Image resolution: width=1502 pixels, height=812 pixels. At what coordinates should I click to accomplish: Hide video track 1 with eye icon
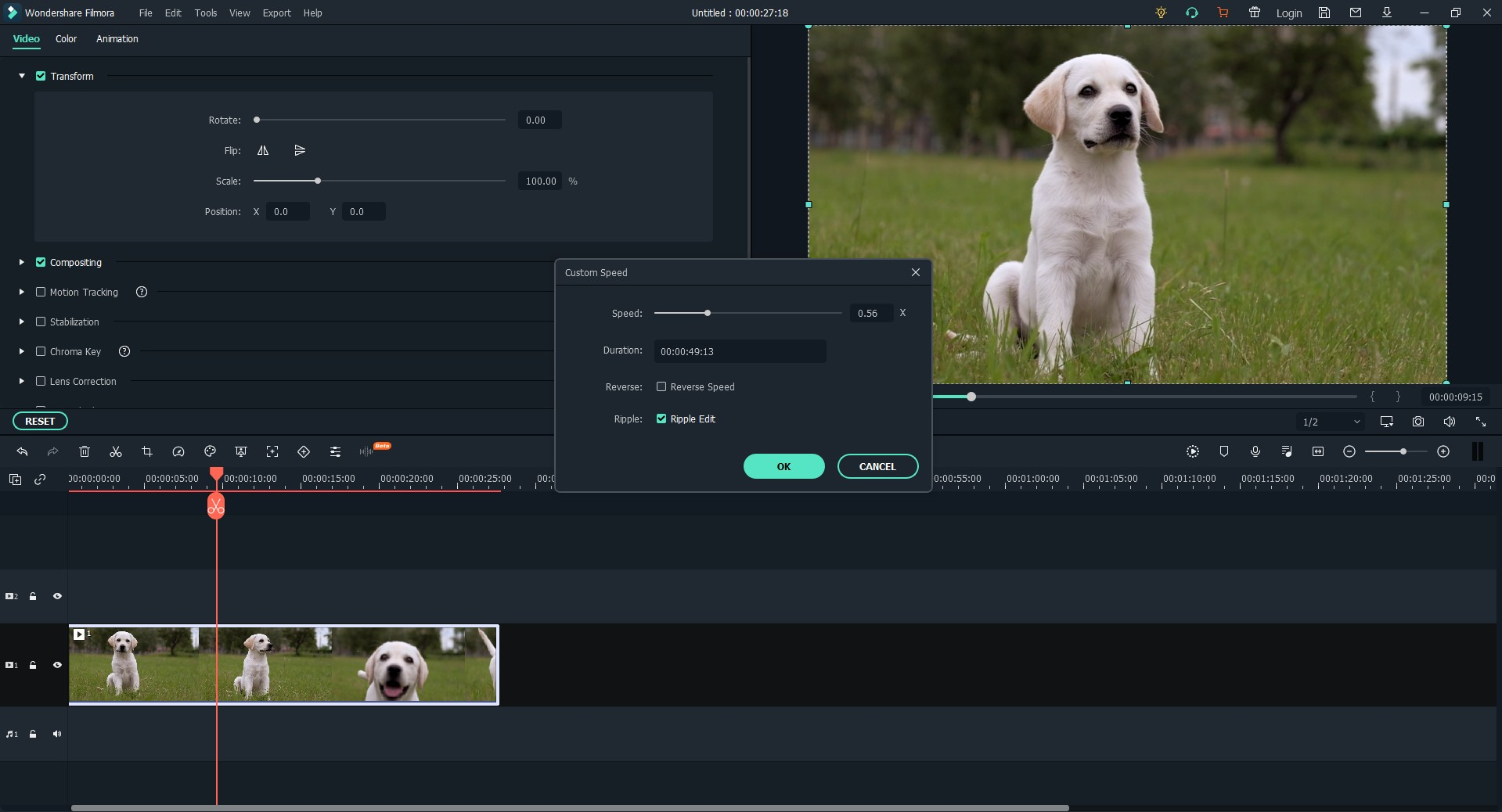(57, 665)
